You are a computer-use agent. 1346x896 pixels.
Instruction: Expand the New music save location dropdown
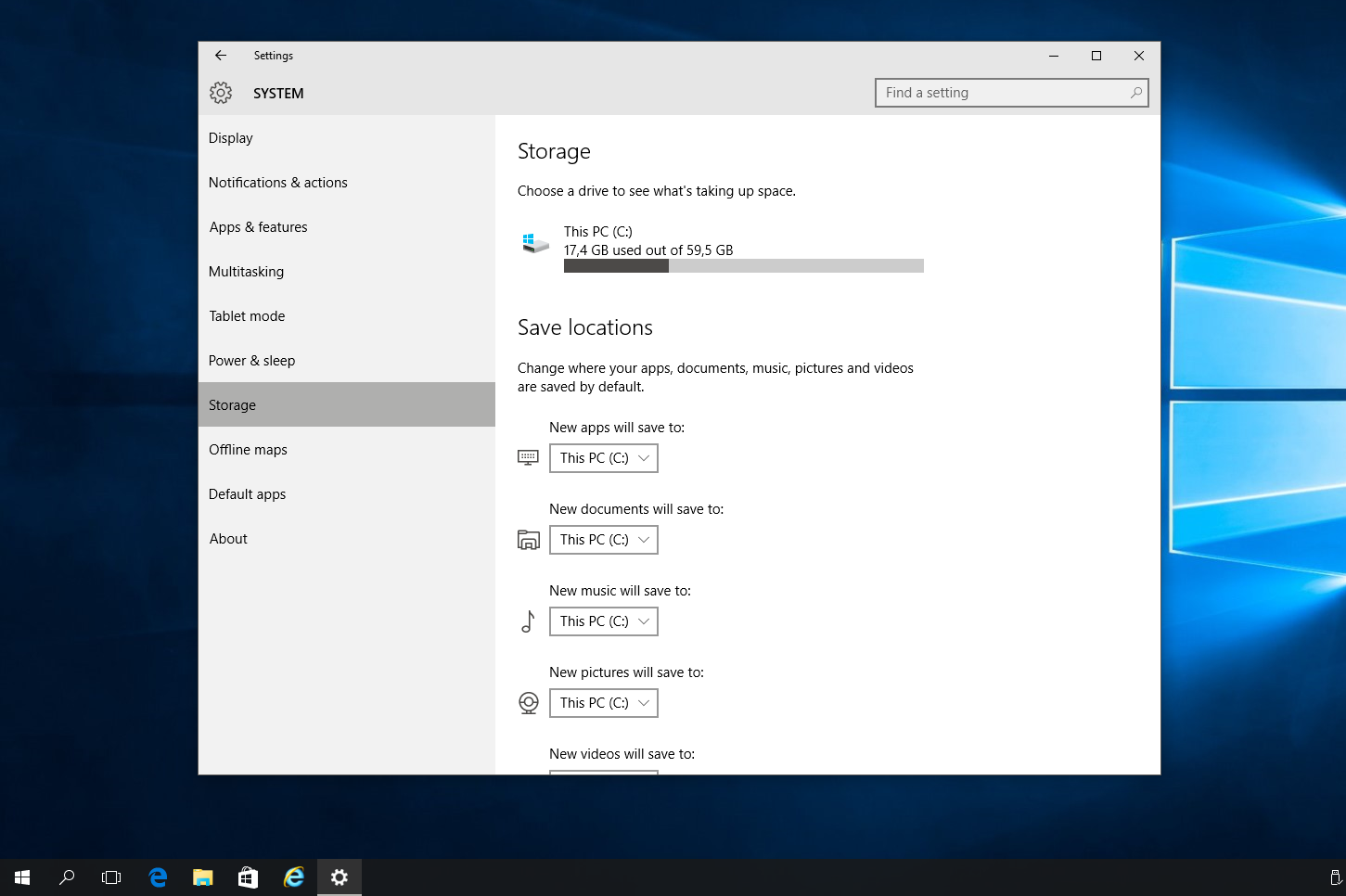point(604,621)
